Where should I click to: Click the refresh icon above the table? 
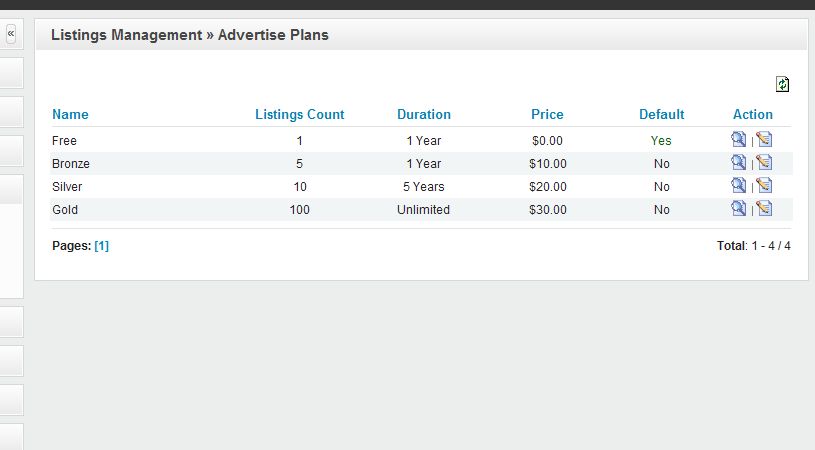point(783,85)
